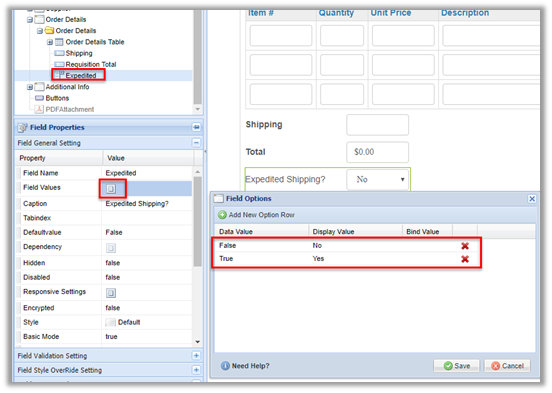
Task: Open the Dependency editor icon
Action: point(111,248)
